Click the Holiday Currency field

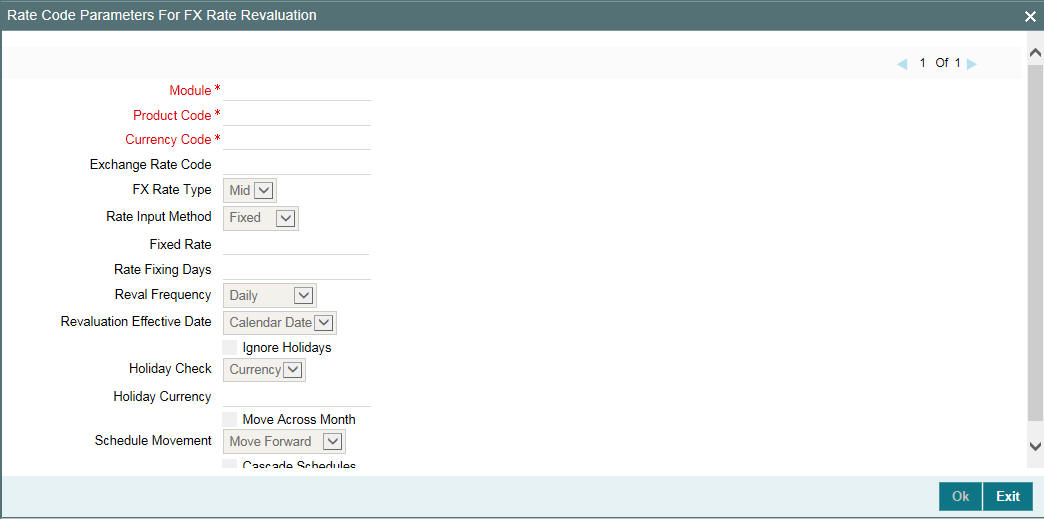pyautogui.click(x=297, y=396)
